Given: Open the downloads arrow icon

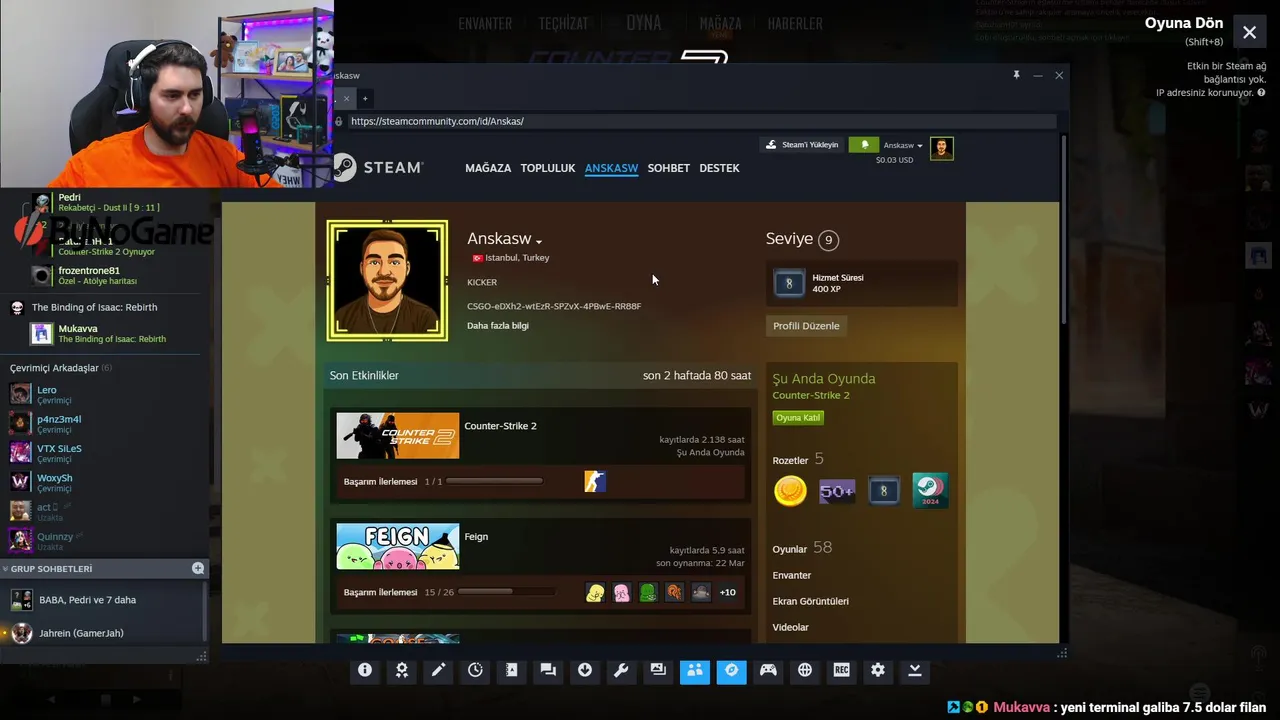Looking at the screenshot, I should coord(585,670).
